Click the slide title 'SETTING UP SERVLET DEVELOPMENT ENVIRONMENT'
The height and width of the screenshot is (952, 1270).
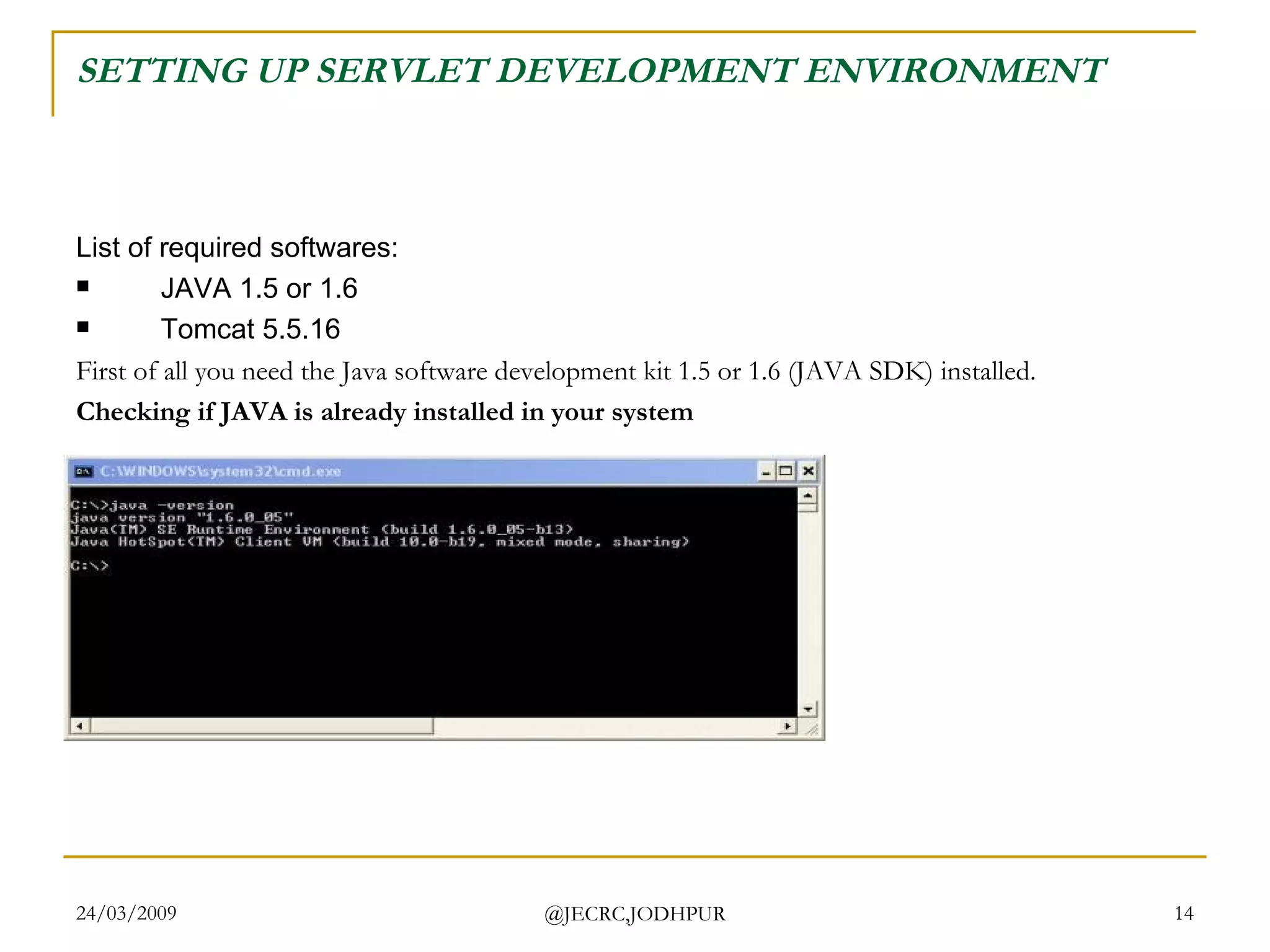[592, 70]
